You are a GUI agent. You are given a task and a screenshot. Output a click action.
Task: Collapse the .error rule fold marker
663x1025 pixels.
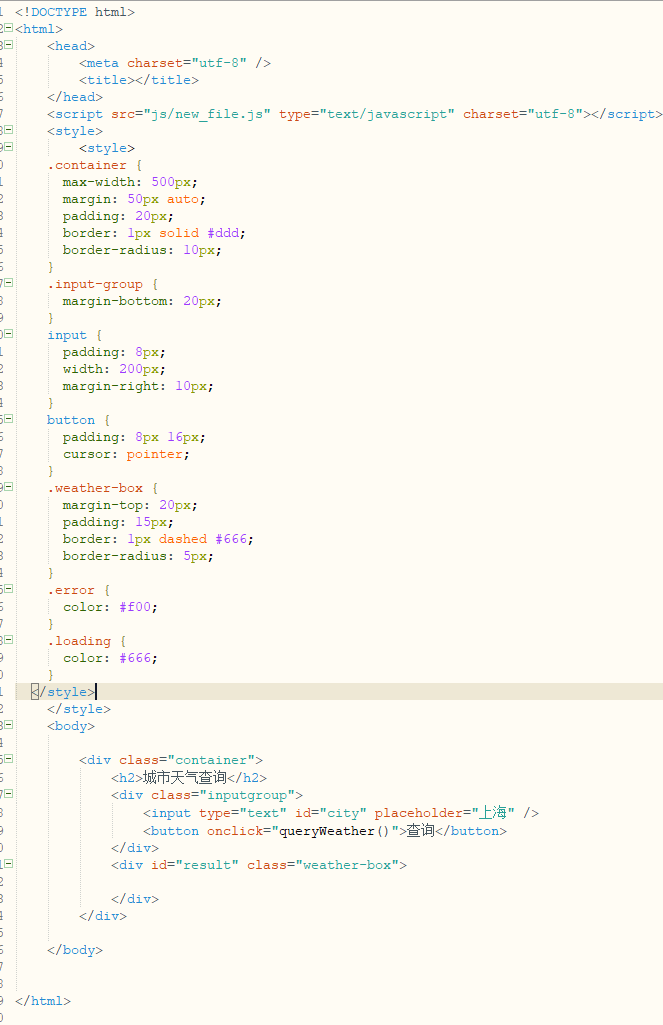click(8, 589)
